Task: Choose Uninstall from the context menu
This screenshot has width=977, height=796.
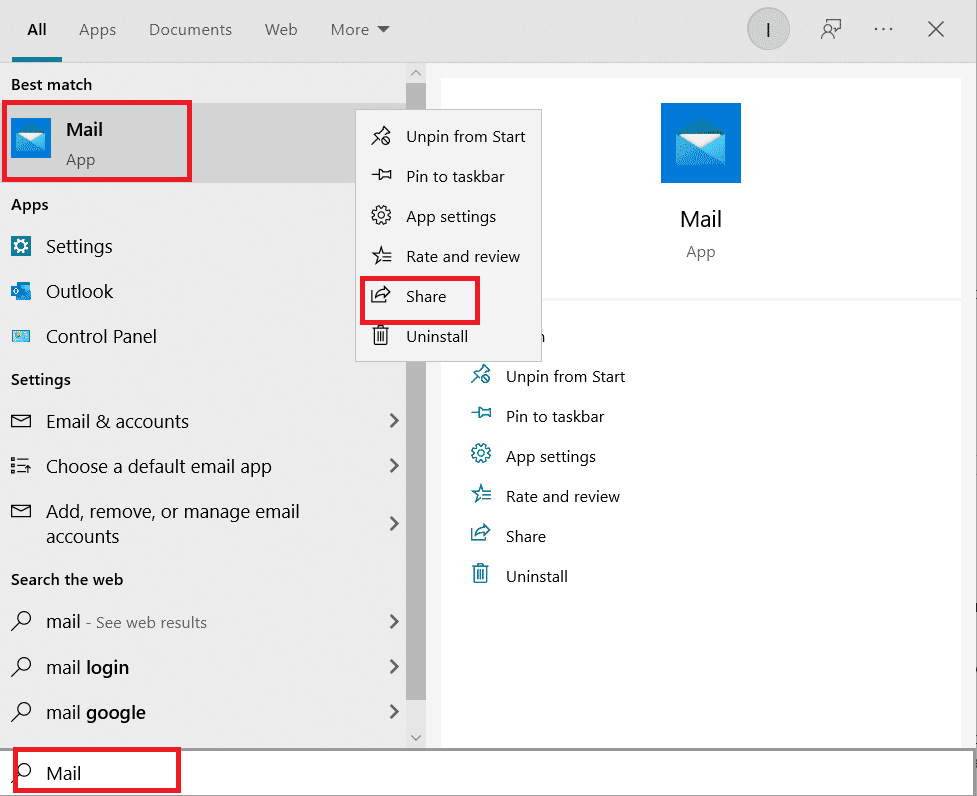Action: pyautogui.click(x=436, y=337)
